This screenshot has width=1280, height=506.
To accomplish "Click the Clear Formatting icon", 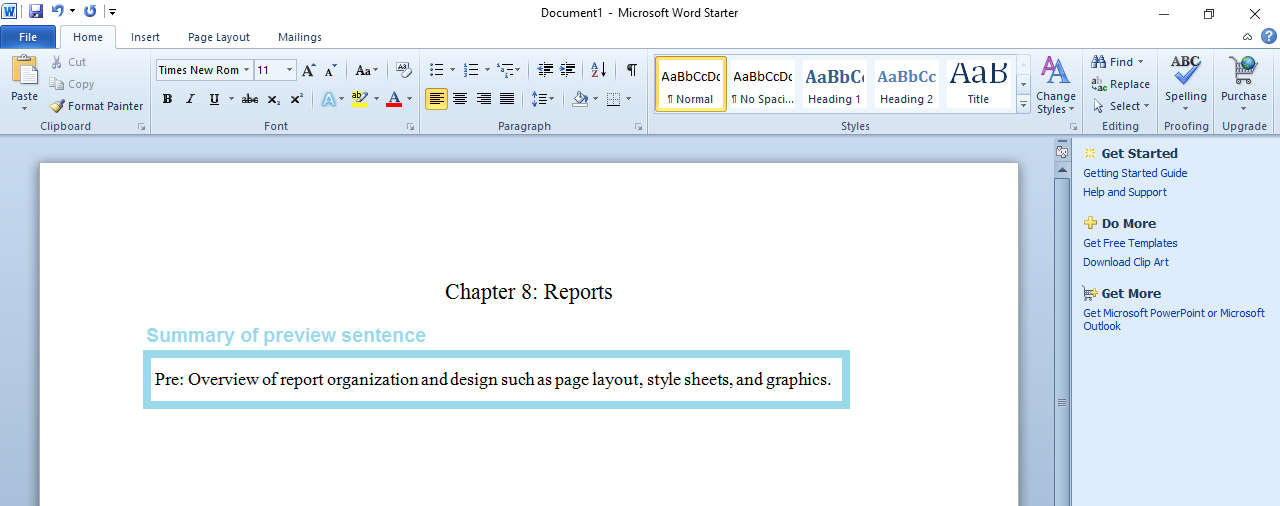I will coord(403,70).
